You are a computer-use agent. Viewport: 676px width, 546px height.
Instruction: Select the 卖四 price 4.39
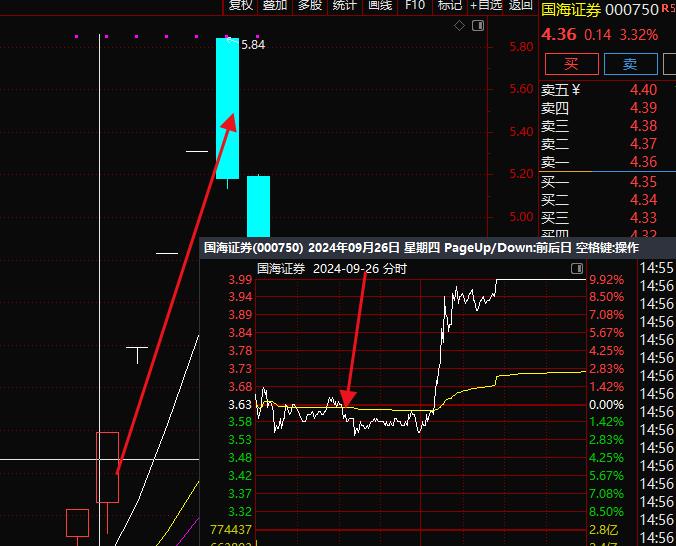coord(643,108)
